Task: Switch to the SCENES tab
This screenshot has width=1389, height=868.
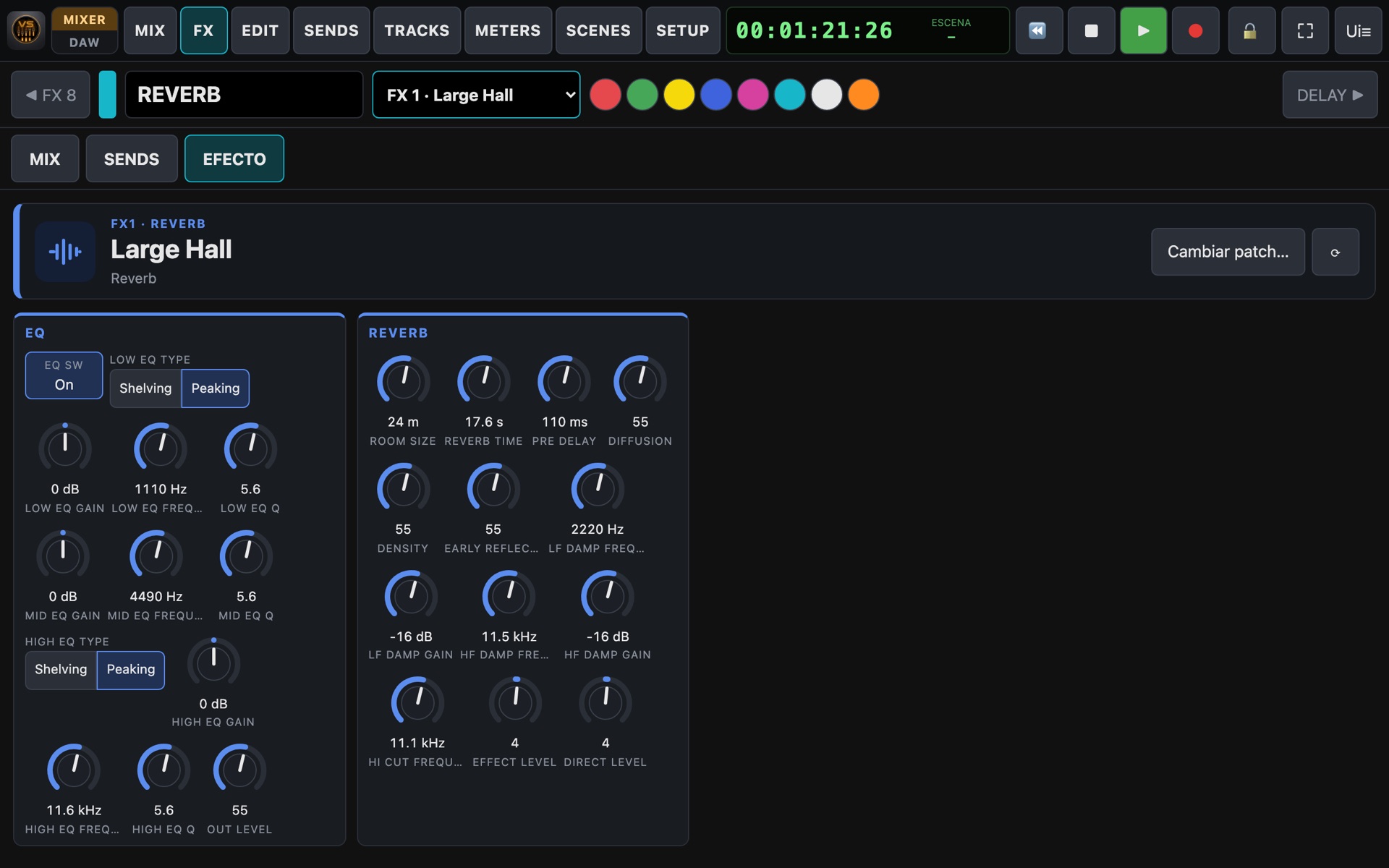Action: tap(598, 30)
